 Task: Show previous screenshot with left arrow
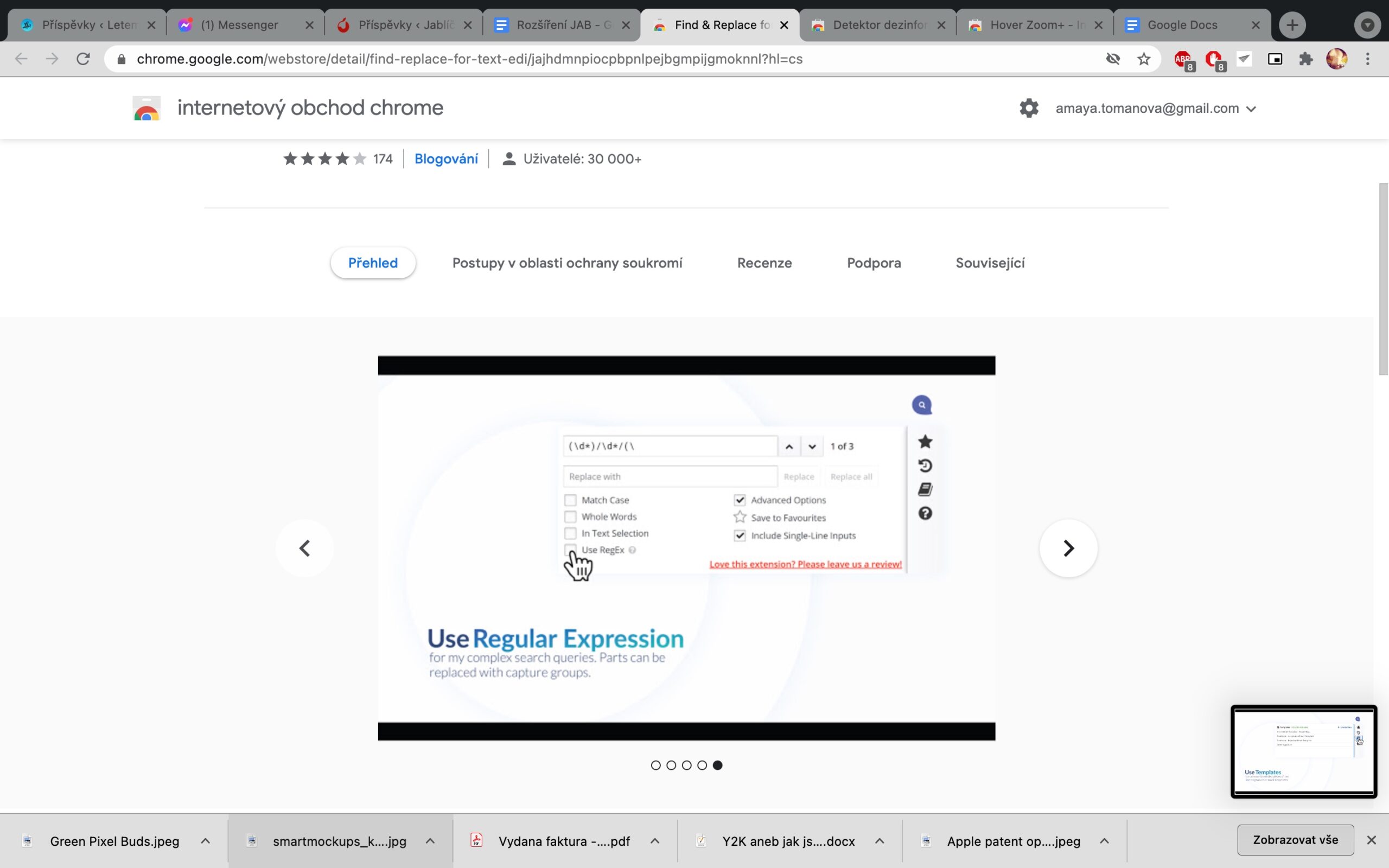(x=305, y=548)
